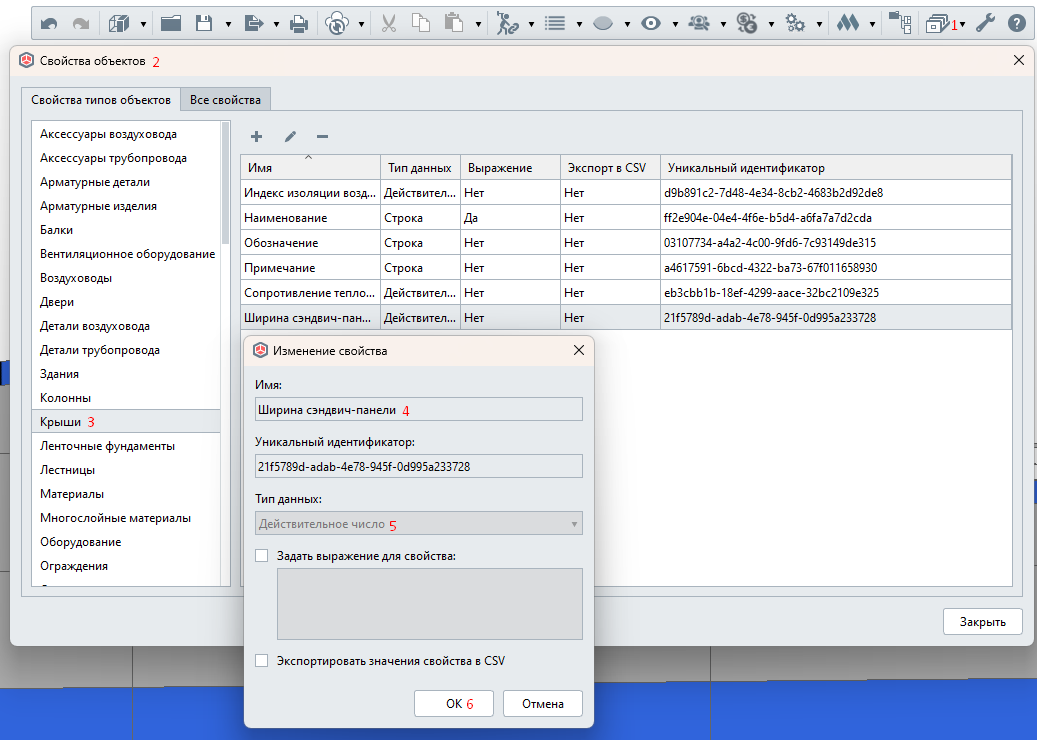This screenshot has height=740, width=1037.
Task: Close the 'Изменение свойства' dialog with X
Action: (x=579, y=350)
